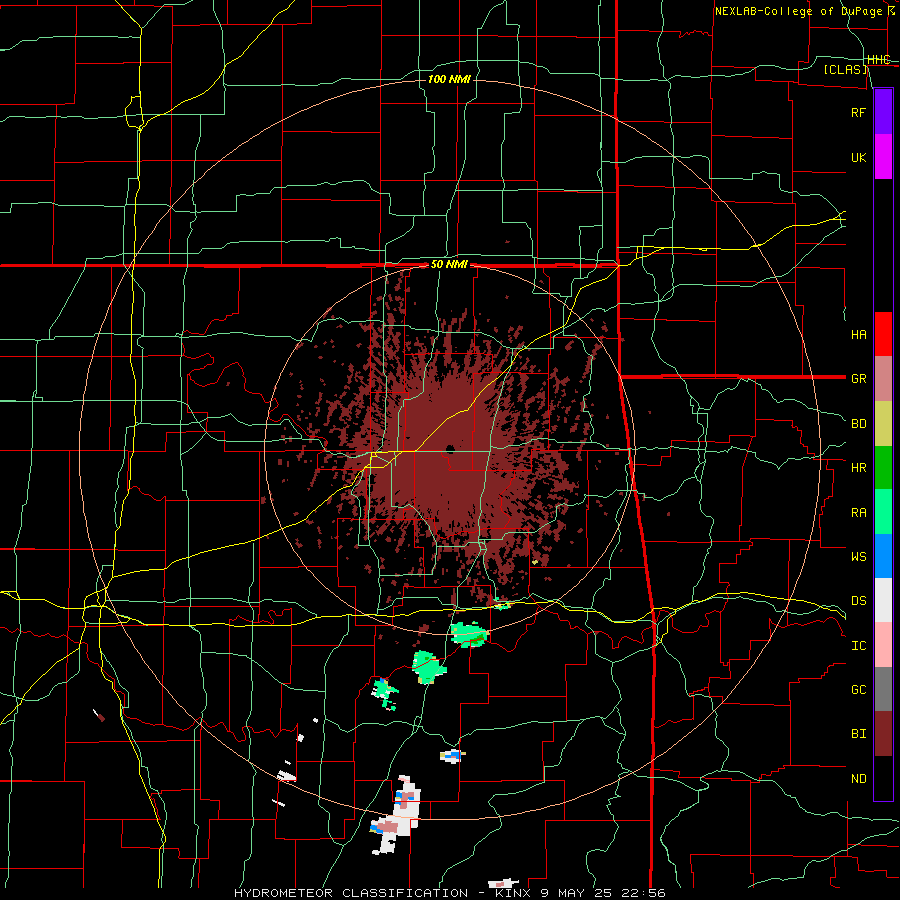Click the HYDROMETEOR CLASSIFICATION title text

click(x=351, y=893)
